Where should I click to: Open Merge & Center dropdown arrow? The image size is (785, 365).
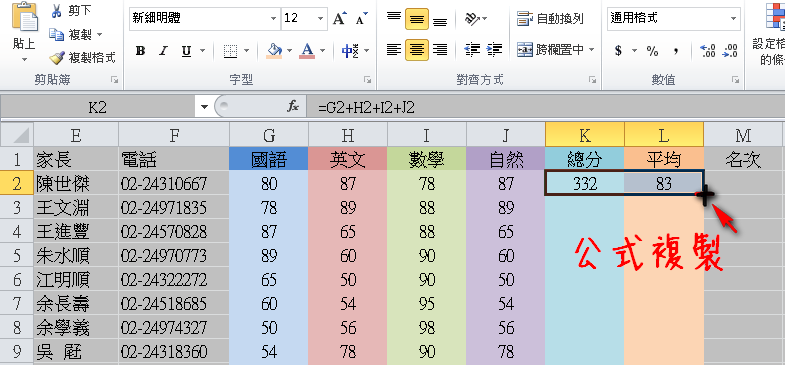coord(591,50)
